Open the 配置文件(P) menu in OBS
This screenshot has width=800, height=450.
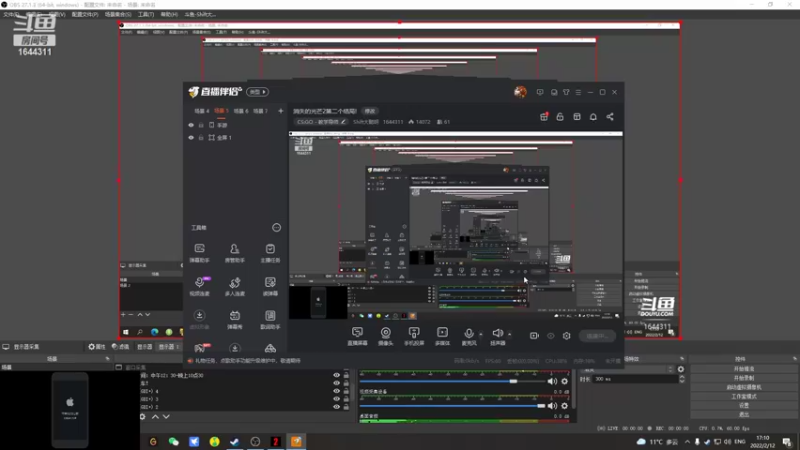coord(85,14)
